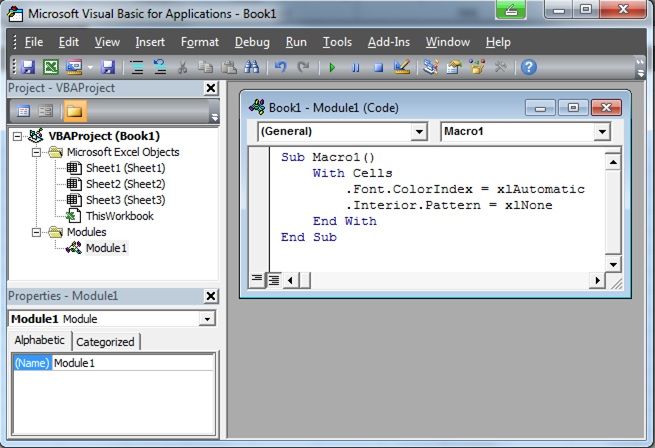Click the Copy icon in the toolbar
Image resolution: width=655 pixels, height=448 pixels.
pos(205,67)
